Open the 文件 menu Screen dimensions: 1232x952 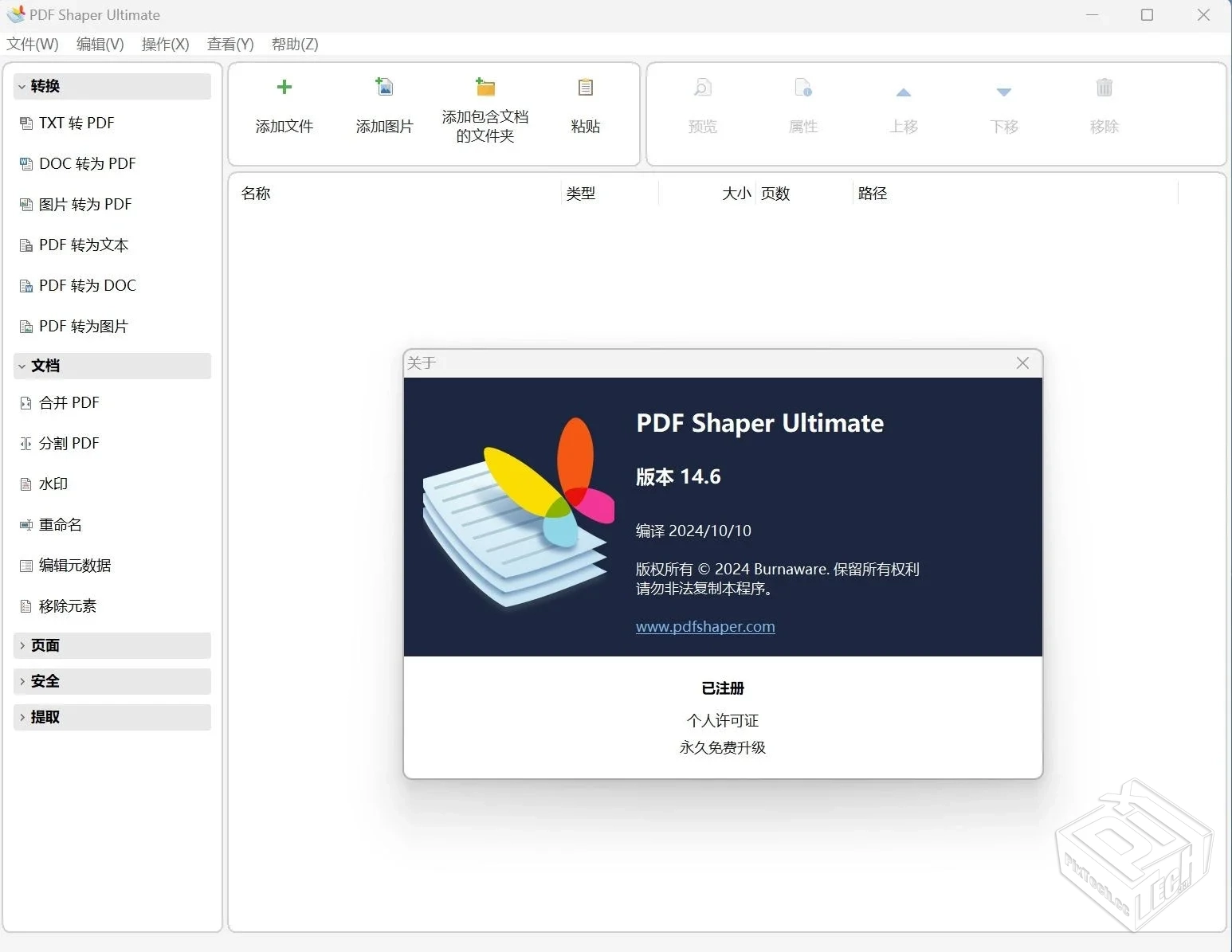point(32,44)
